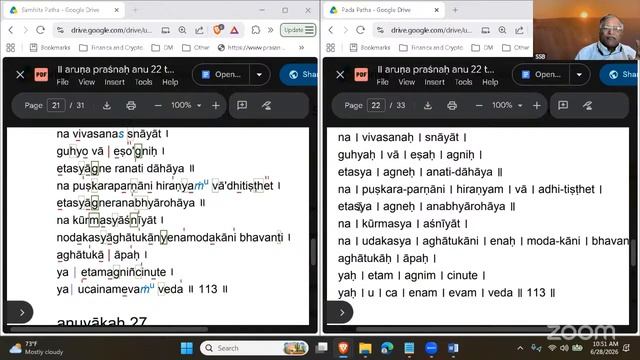The image size is (640, 360).
Task: Expand hidden toolbar items chevron in left browser
Action: (x=271, y=30)
